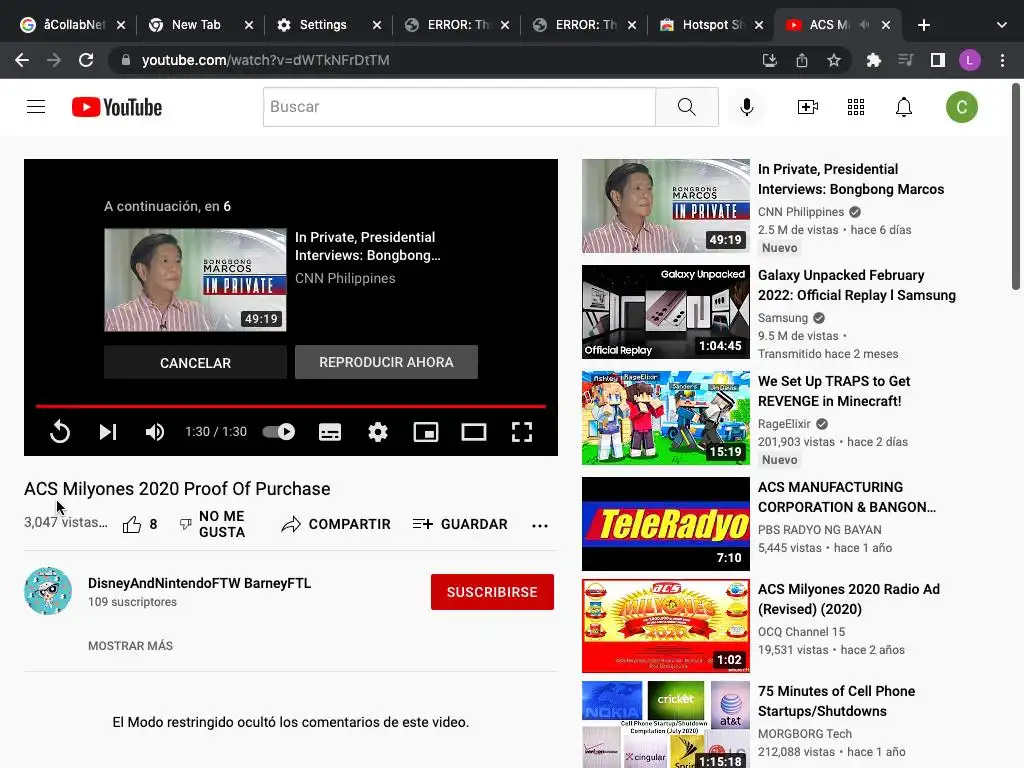This screenshot has height=768, width=1024.
Task: Like the video with thumbs up
Action: pos(140,524)
